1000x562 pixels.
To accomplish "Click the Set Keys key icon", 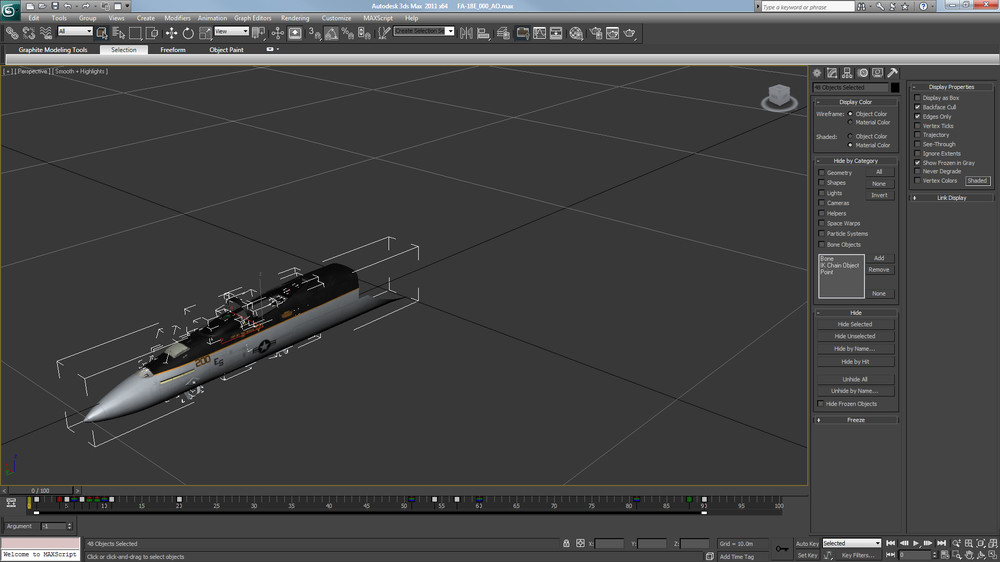I will point(781,548).
